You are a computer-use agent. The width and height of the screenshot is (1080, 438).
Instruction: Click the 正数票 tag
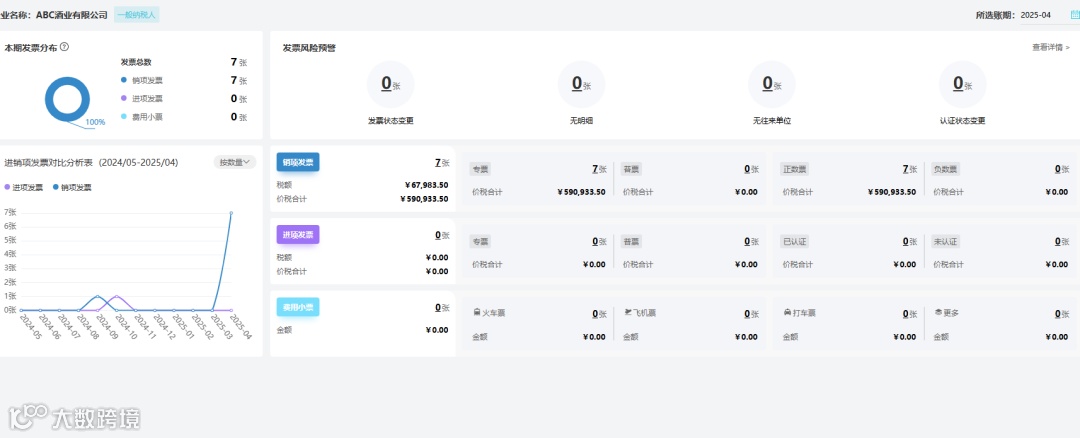click(794, 169)
